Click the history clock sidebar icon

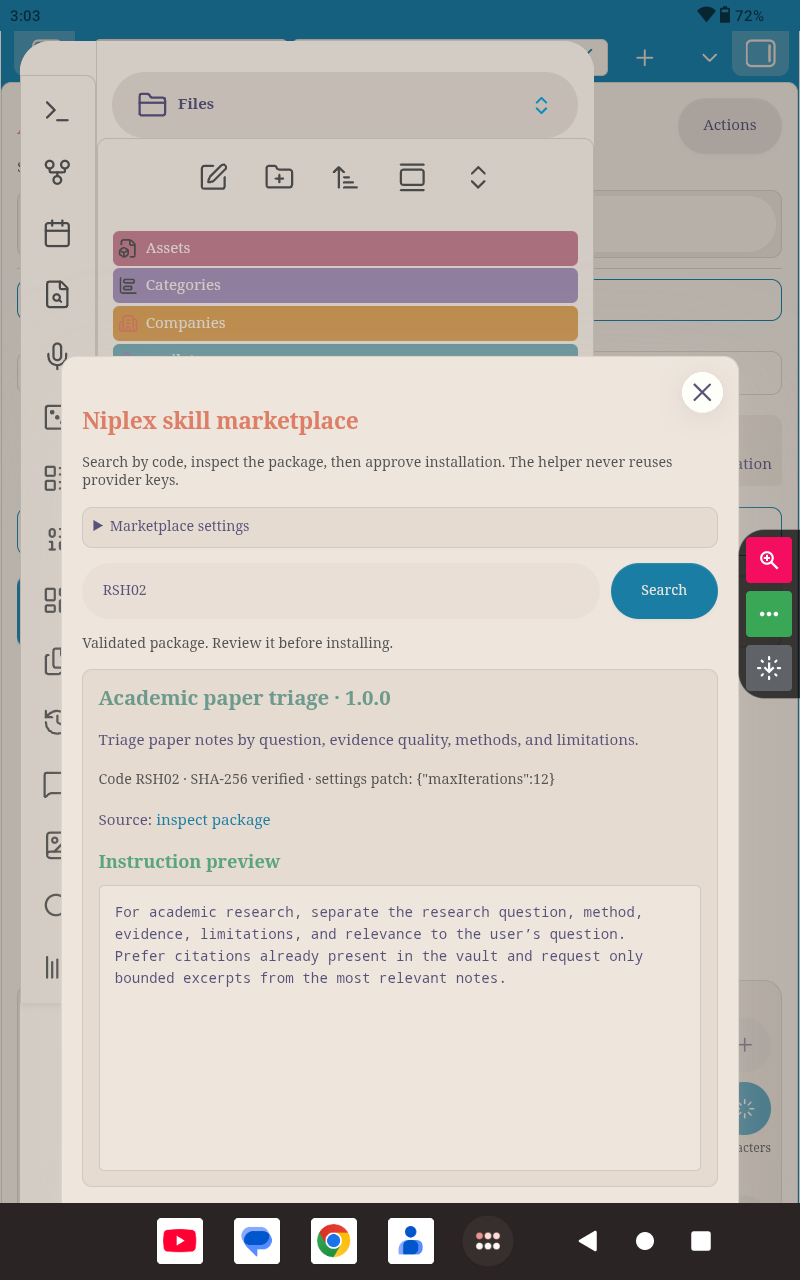54,722
